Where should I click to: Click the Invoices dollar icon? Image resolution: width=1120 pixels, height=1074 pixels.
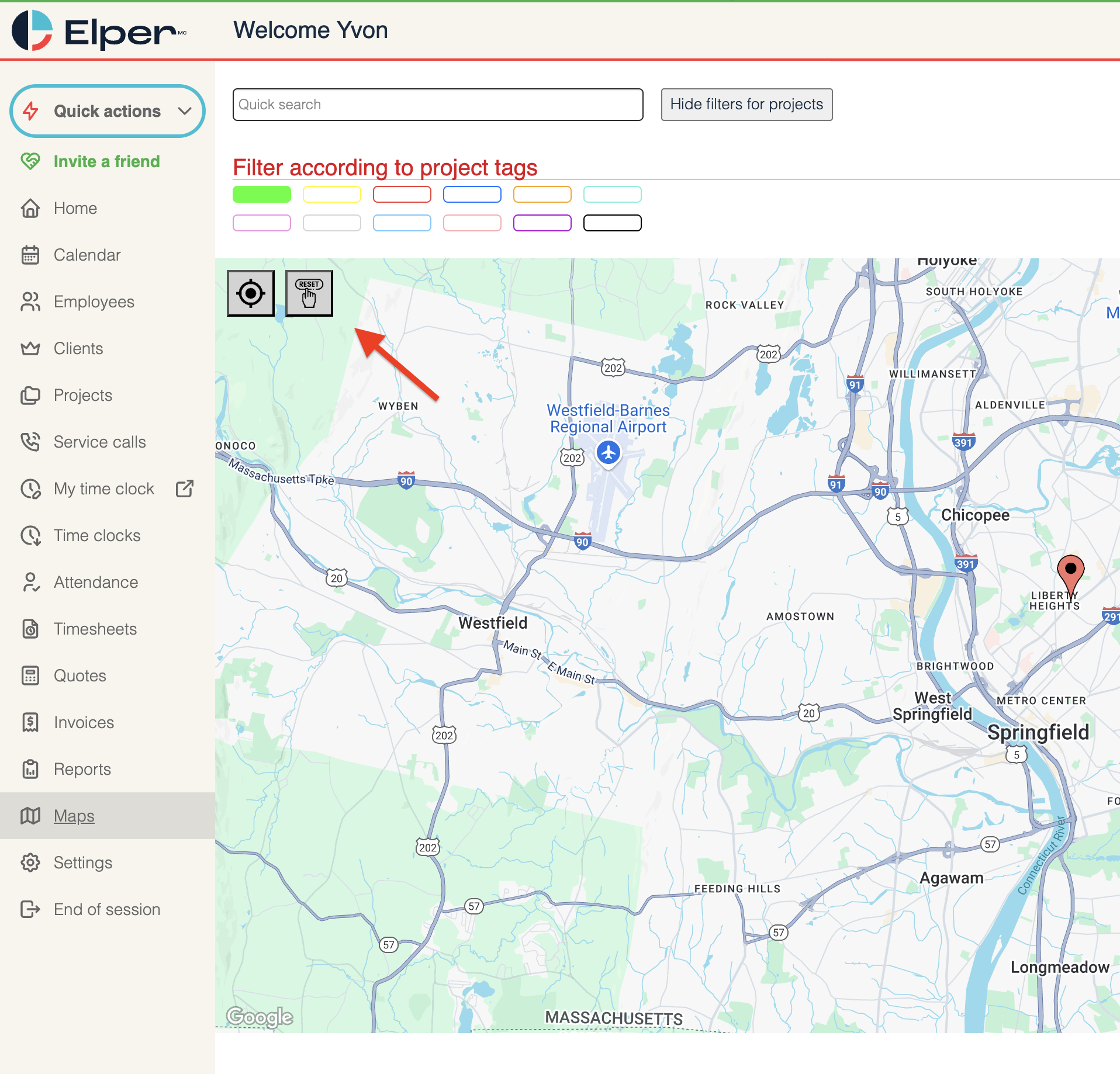click(x=30, y=722)
